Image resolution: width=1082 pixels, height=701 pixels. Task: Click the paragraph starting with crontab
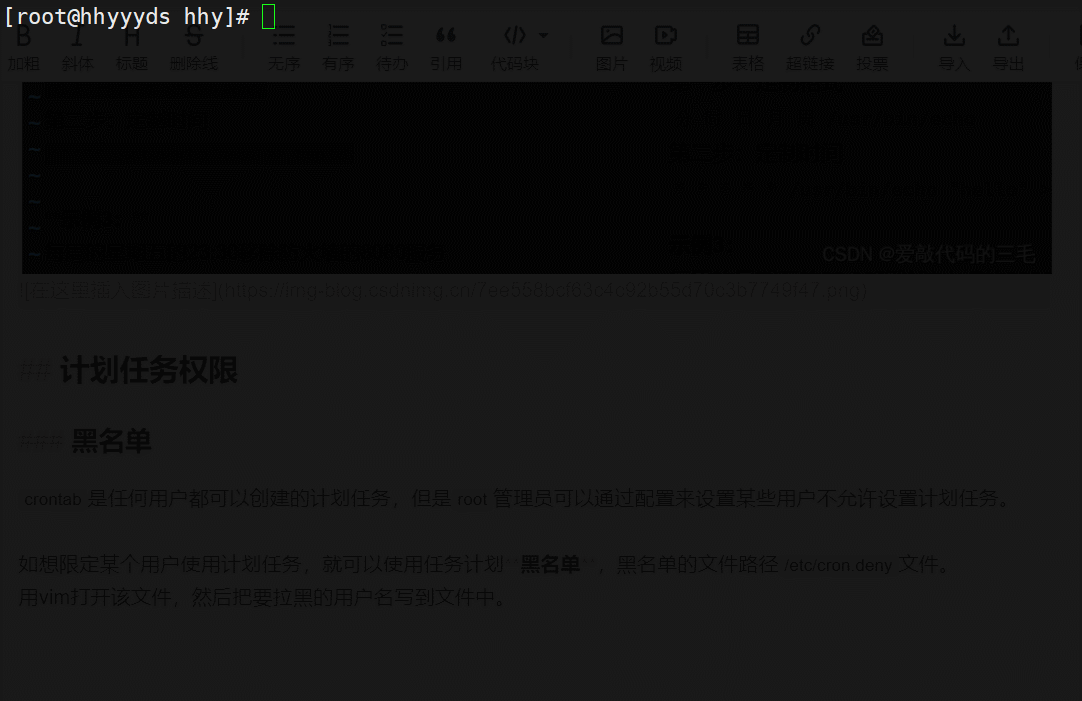coord(516,498)
